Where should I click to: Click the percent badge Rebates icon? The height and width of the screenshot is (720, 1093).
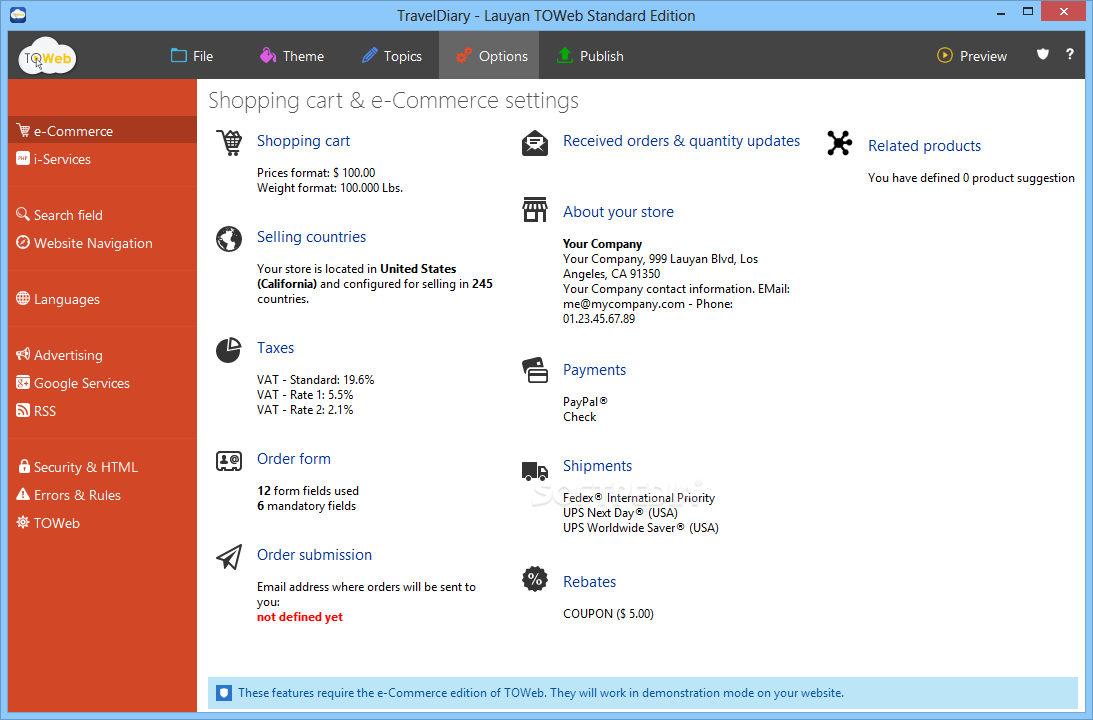535,579
